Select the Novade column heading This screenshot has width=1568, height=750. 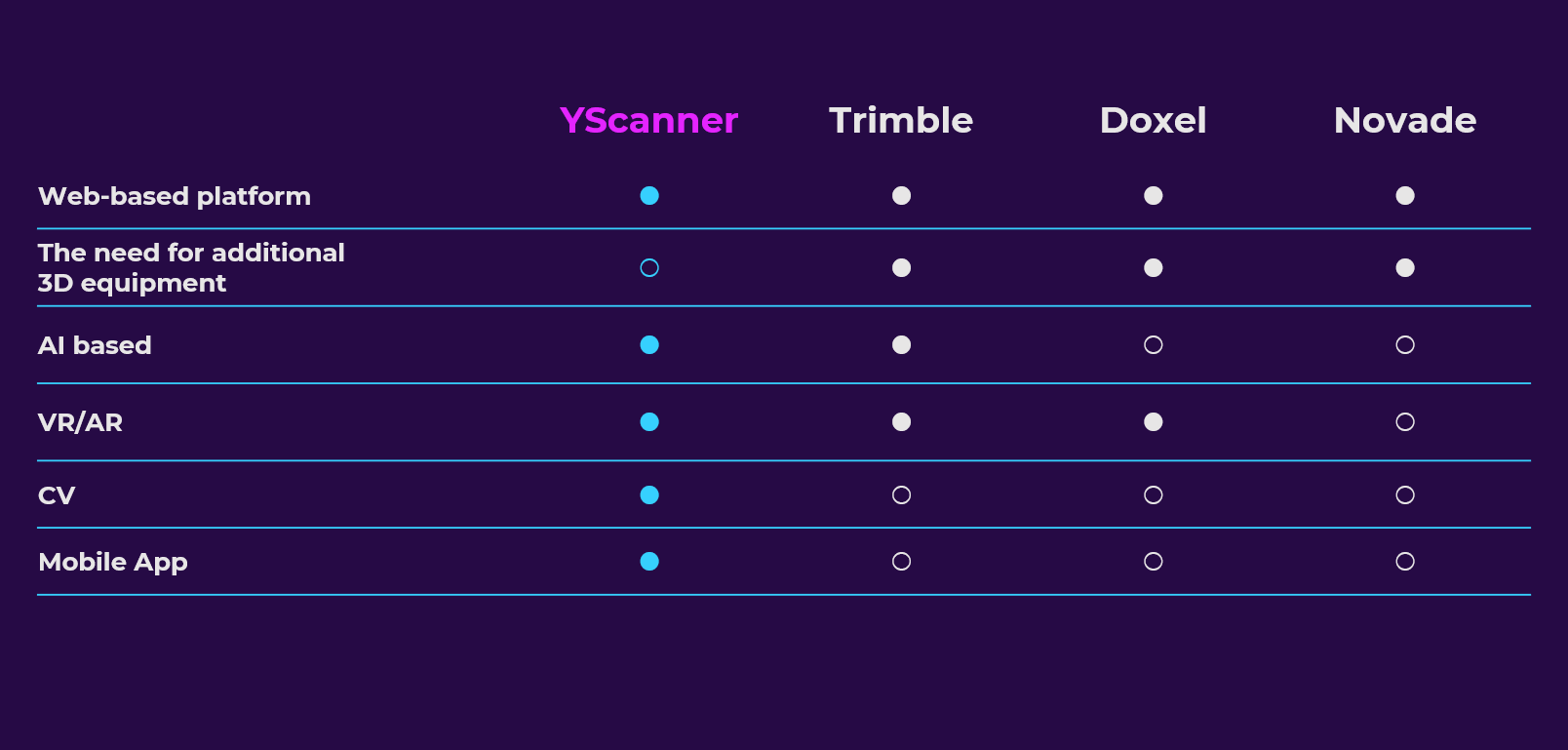pyautogui.click(x=1404, y=120)
